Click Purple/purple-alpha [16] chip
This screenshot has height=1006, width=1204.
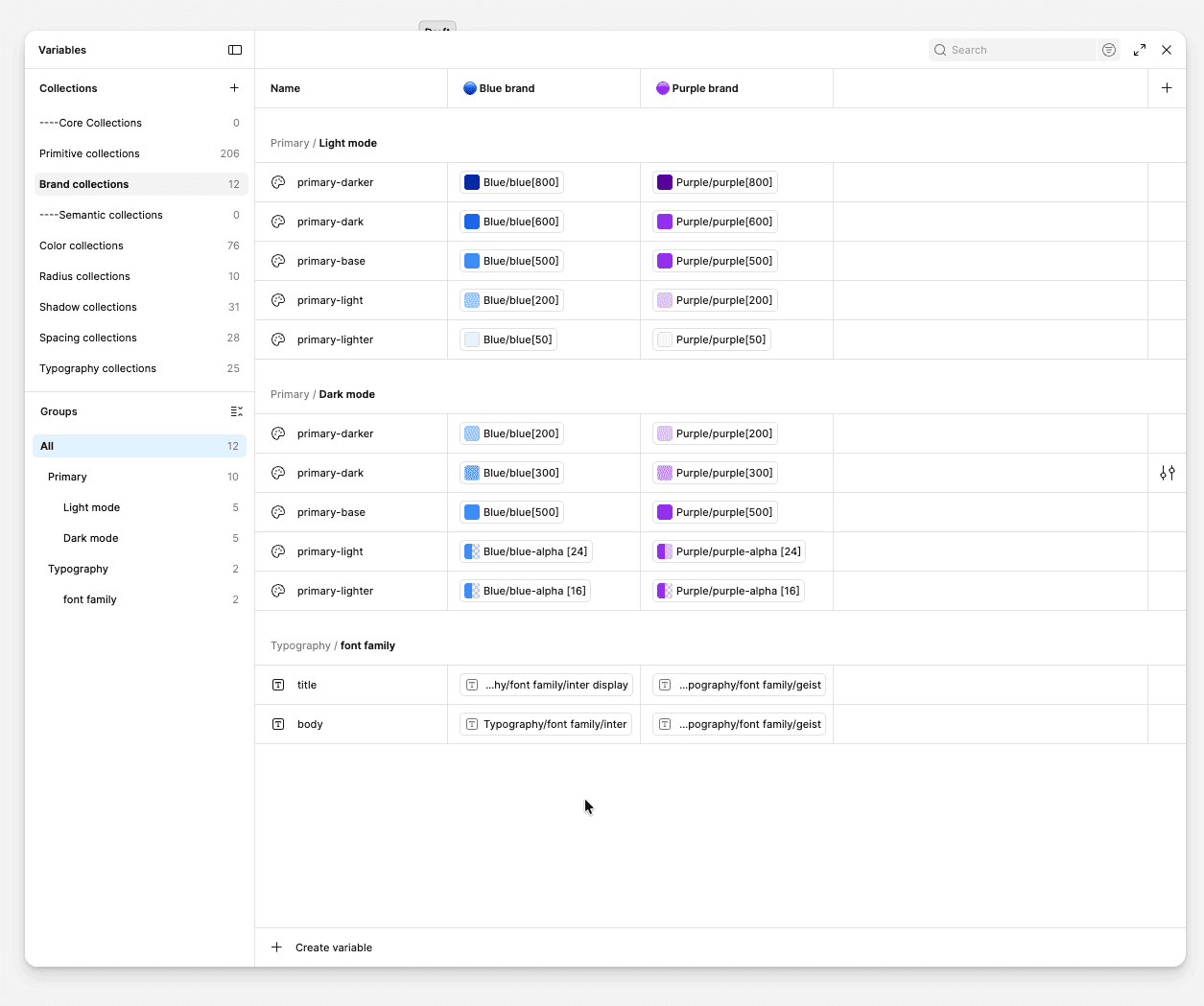[728, 591]
